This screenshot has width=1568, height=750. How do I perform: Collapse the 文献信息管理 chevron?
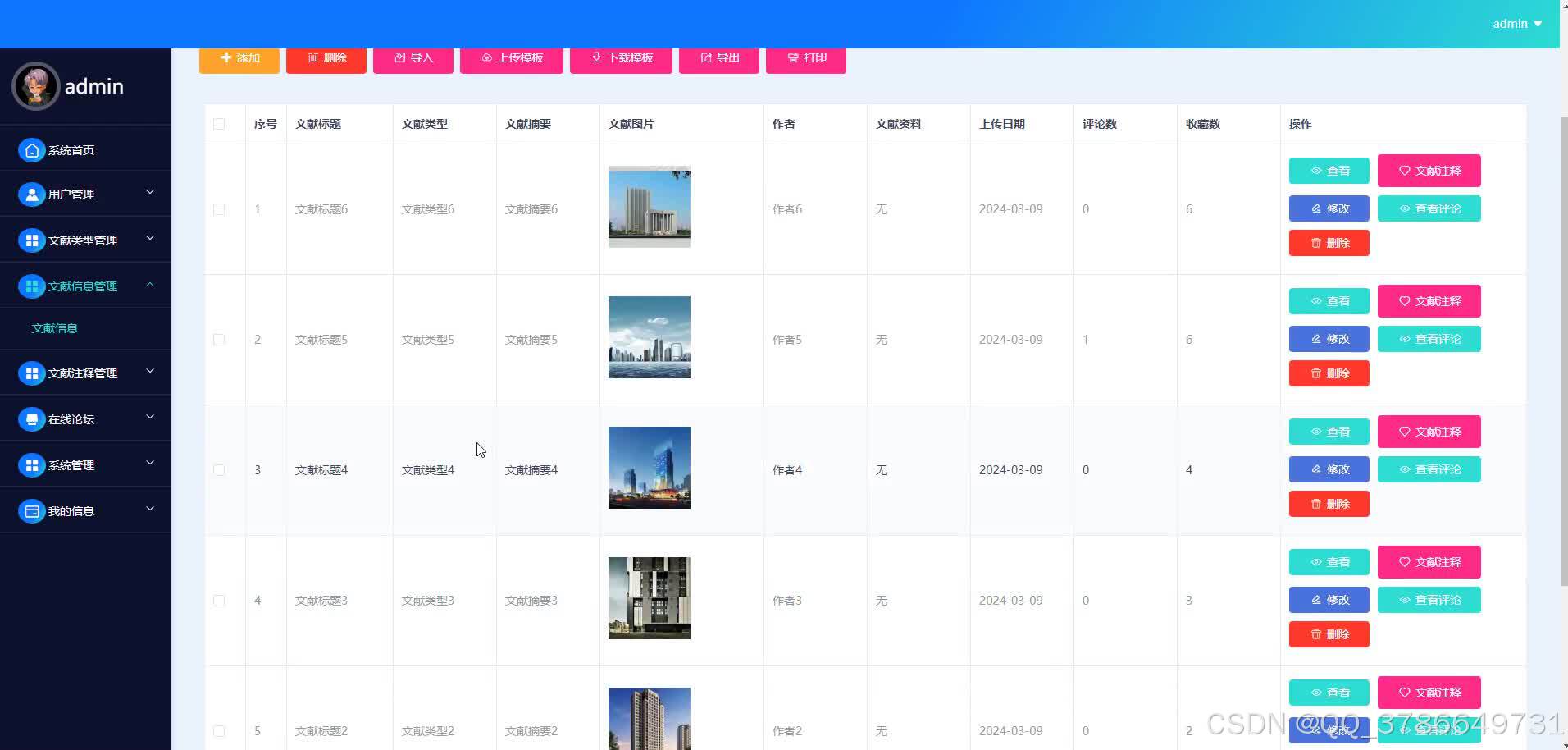tap(150, 284)
